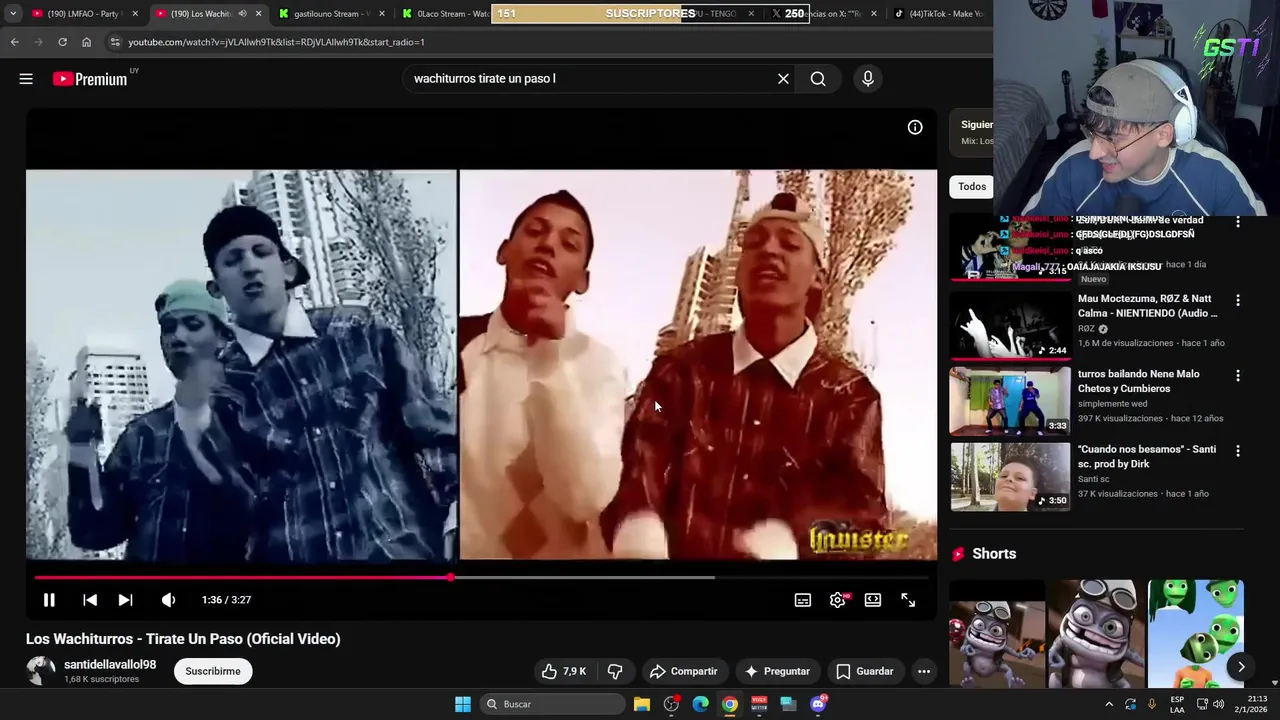Go to YouTube Premium home logo
This screenshot has height=720, width=1280.
tap(90, 79)
